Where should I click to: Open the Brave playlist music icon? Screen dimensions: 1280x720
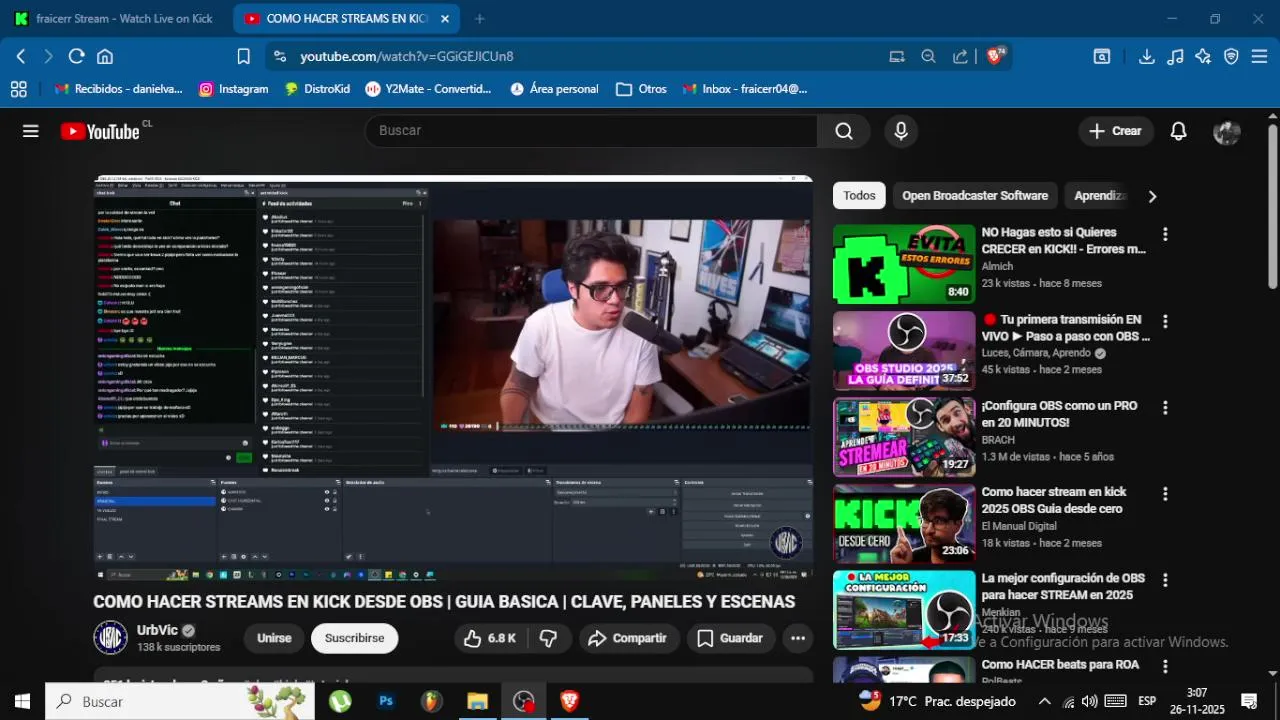[x=1176, y=57]
